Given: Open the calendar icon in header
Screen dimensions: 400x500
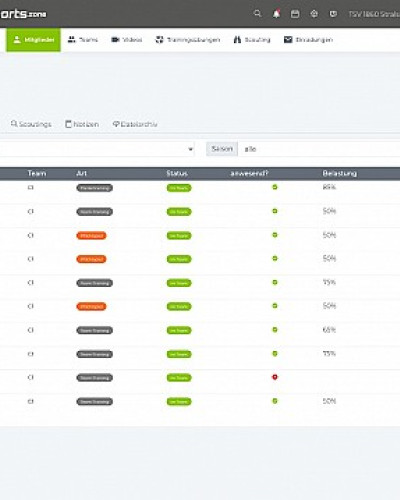Looking at the screenshot, I should (295, 14).
